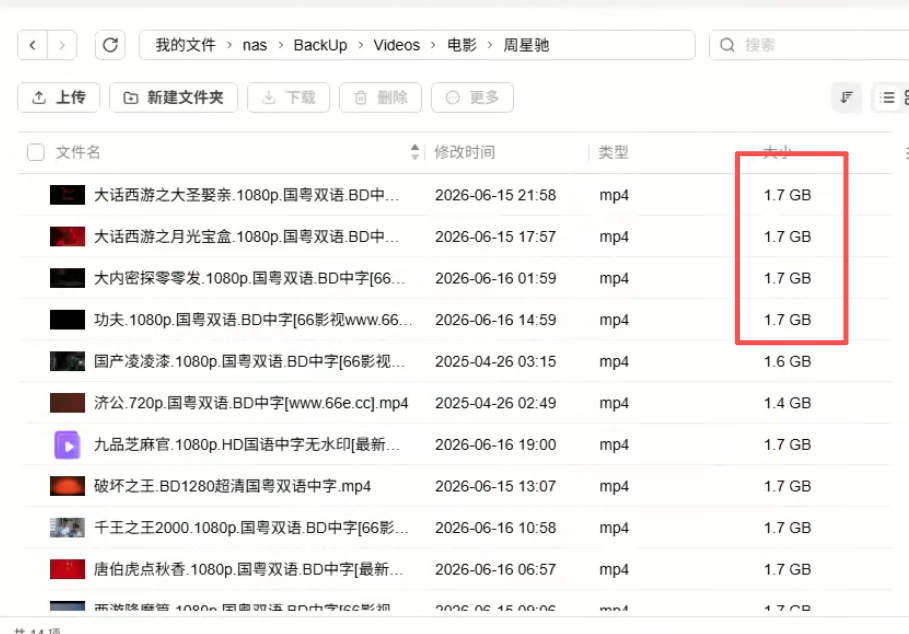Open thumbnail of 唐伯虎点秋香 video
Image resolution: width=909 pixels, height=634 pixels.
pos(67,569)
